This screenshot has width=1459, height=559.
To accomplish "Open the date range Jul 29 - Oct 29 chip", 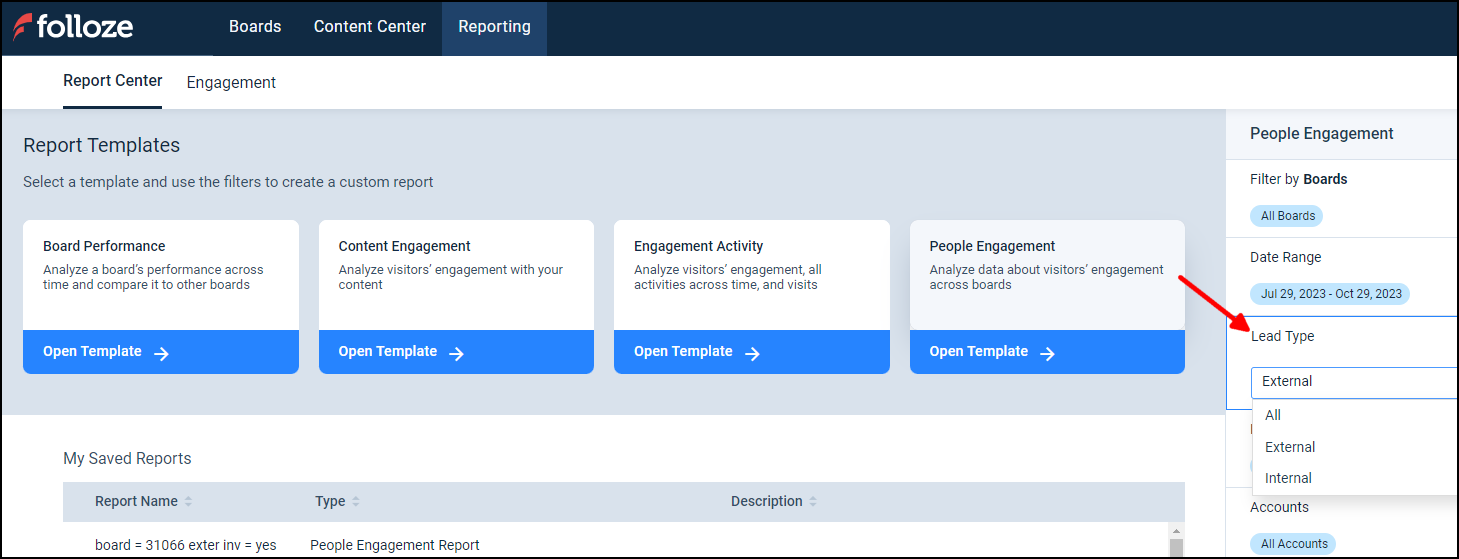I will 1330,294.
